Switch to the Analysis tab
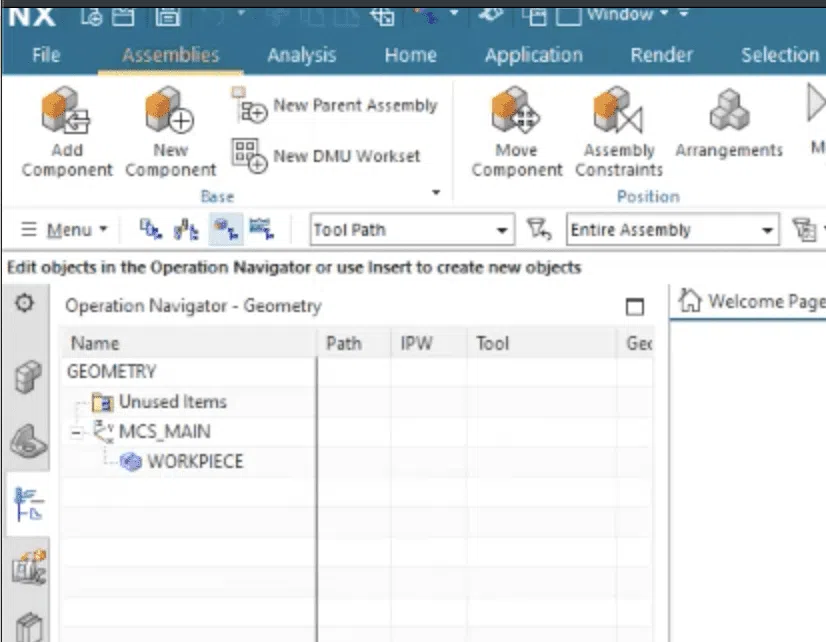The width and height of the screenshot is (826, 642). coord(301,55)
